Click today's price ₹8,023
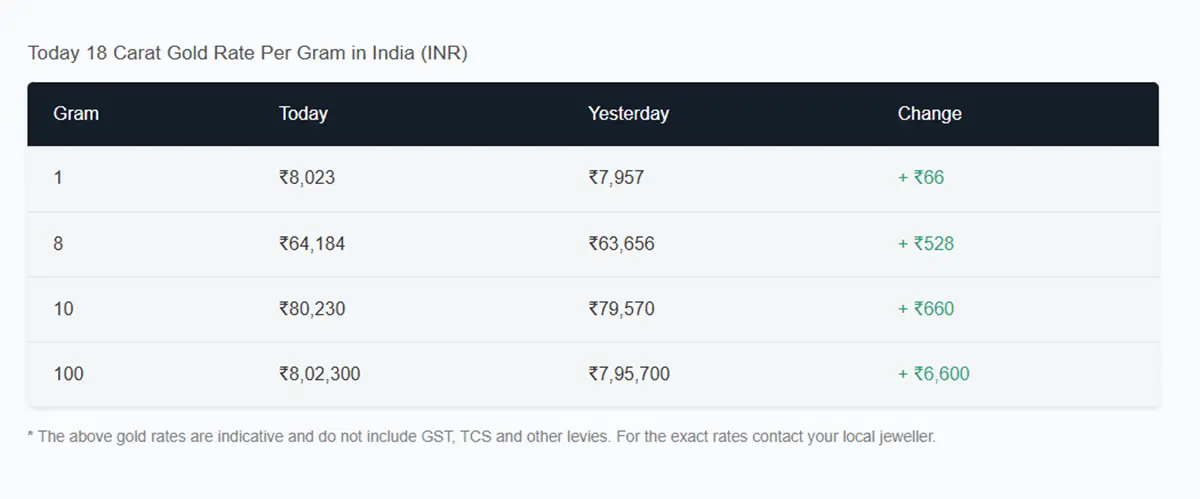This screenshot has height=499, width=1200. pos(307,178)
